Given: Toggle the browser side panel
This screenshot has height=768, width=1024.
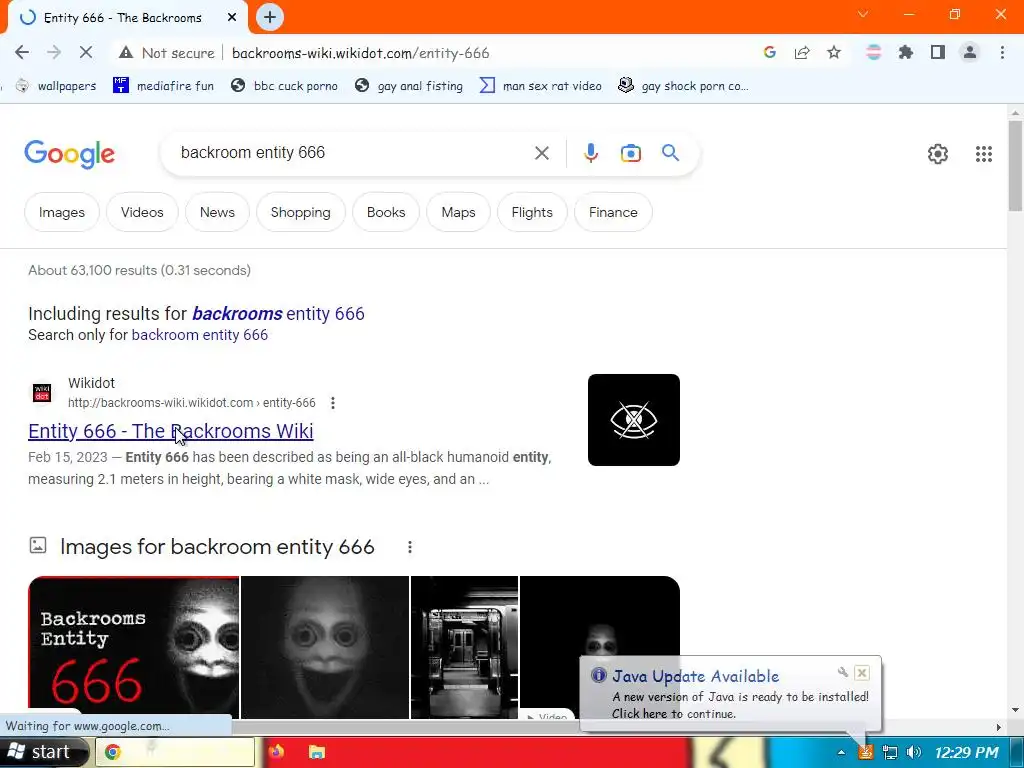Looking at the screenshot, I should 938,53.
